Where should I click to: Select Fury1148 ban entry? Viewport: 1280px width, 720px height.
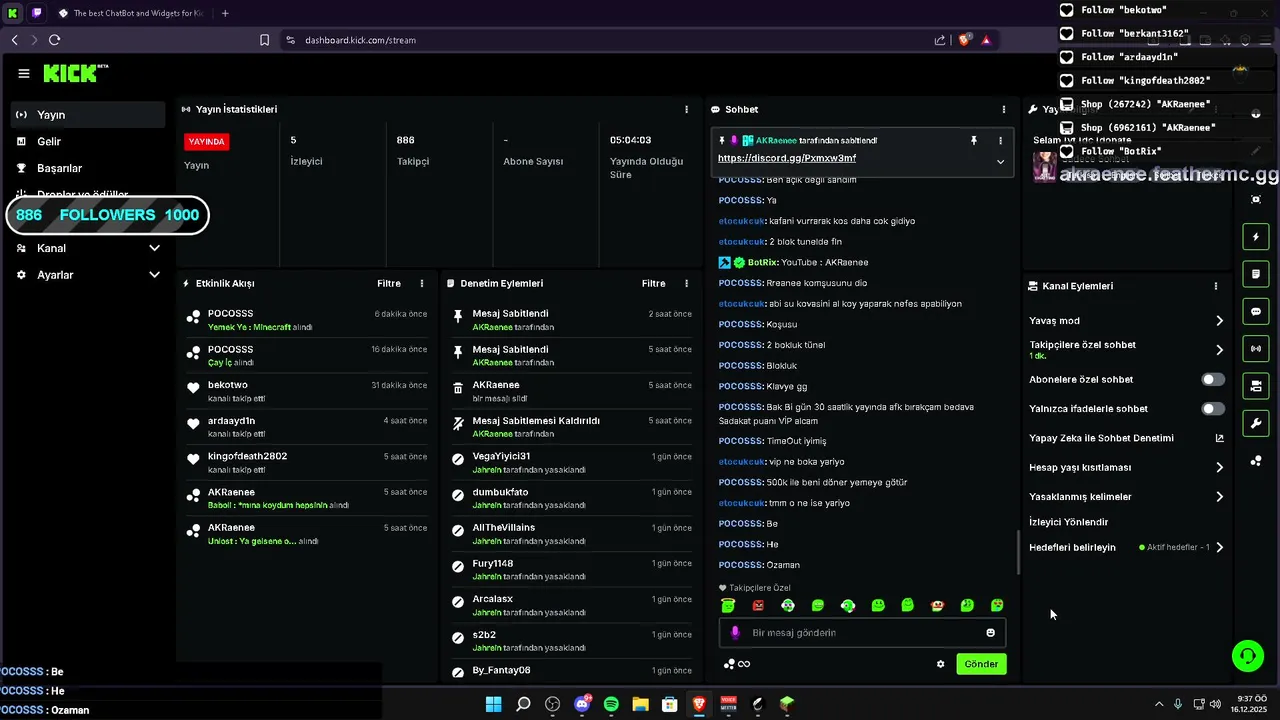572,569
